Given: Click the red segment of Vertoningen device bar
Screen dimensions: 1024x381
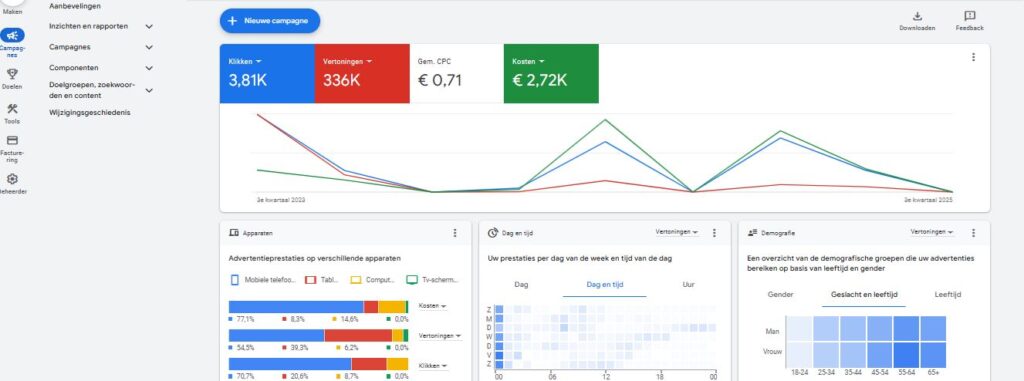Looking at the screenshot, I should [359, 335].
